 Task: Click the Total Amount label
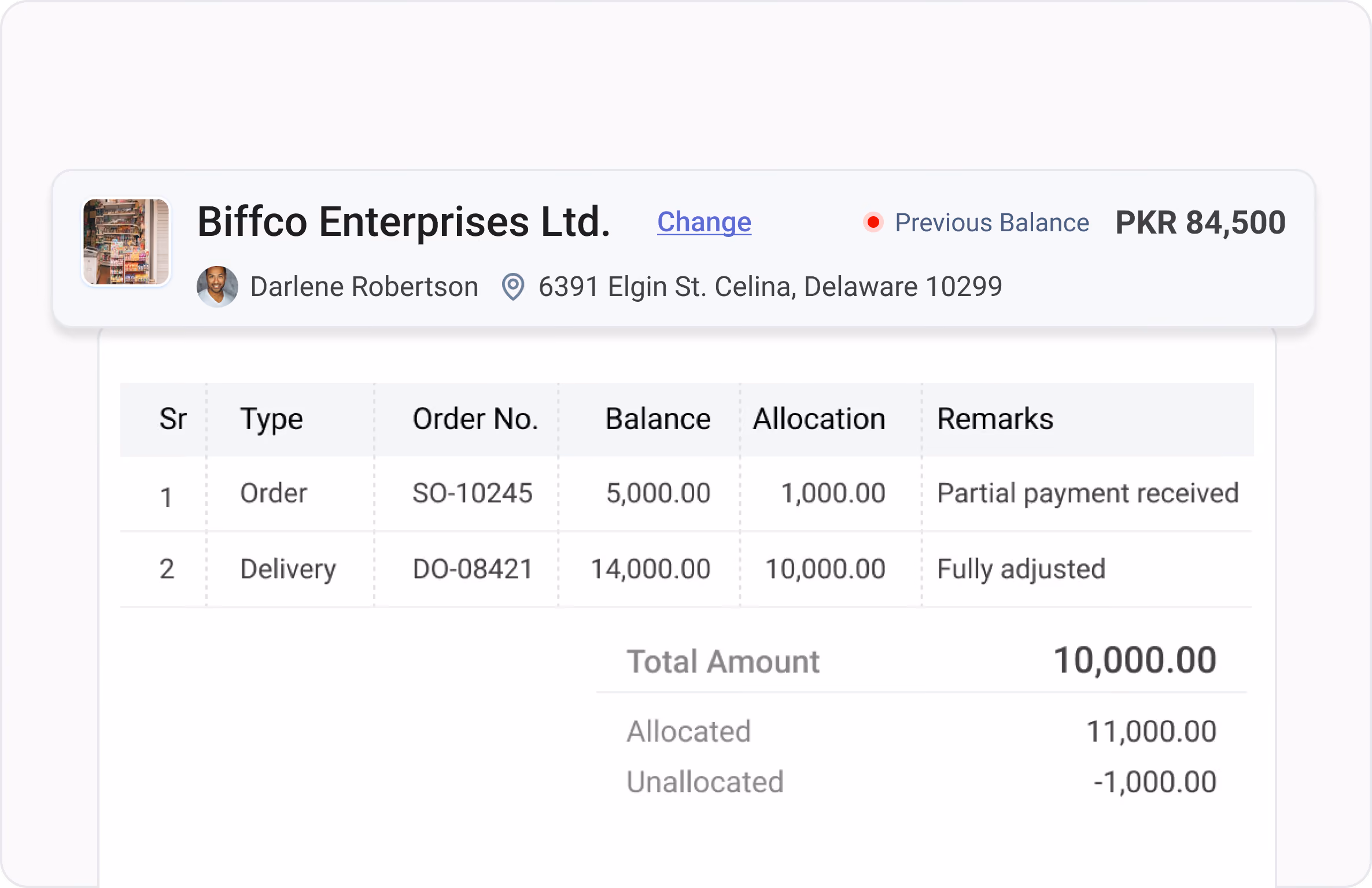click(723, 661)
